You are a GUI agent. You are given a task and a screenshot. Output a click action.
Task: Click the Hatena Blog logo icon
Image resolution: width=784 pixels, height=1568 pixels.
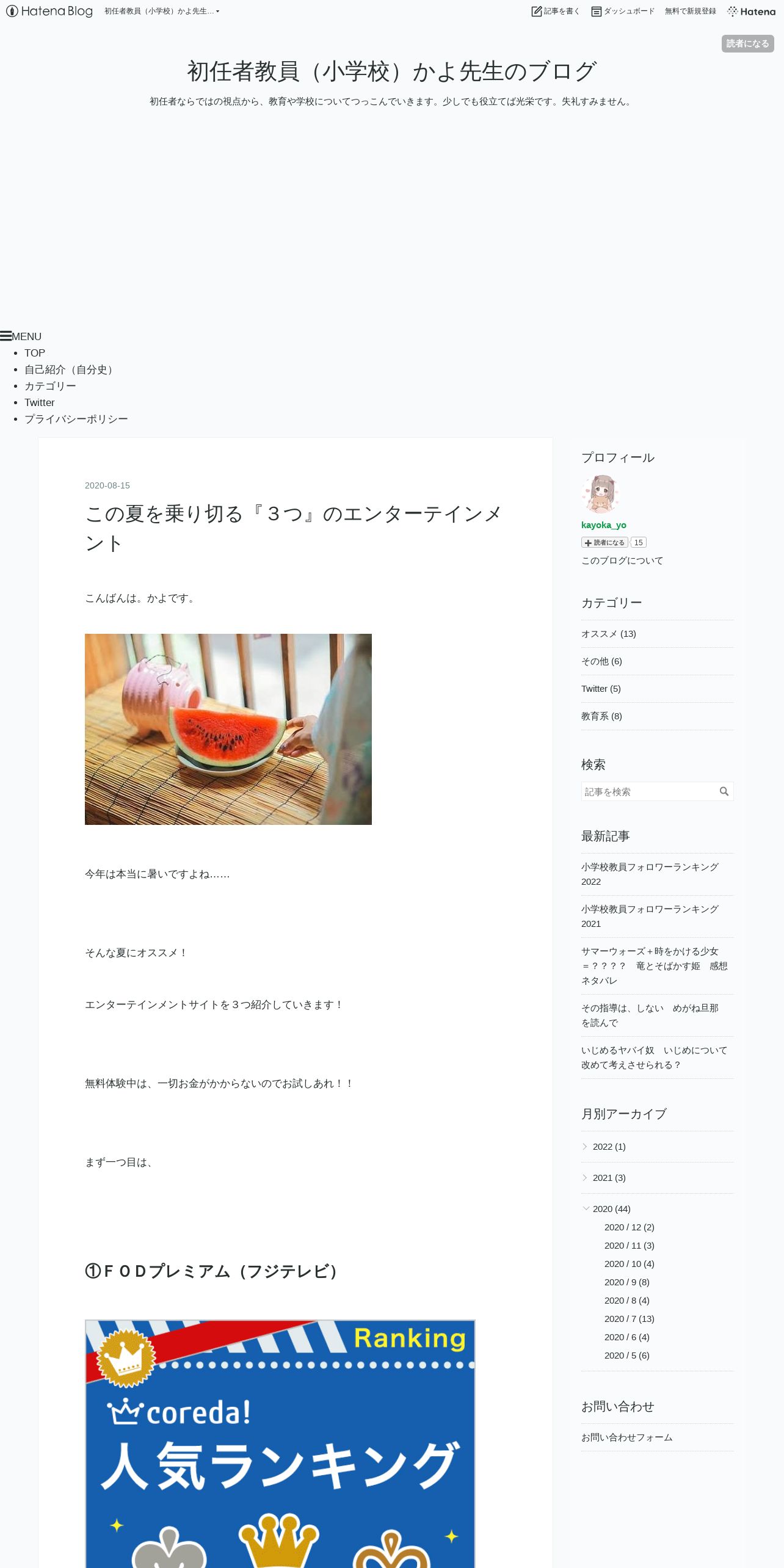click(x=12, y=11)
